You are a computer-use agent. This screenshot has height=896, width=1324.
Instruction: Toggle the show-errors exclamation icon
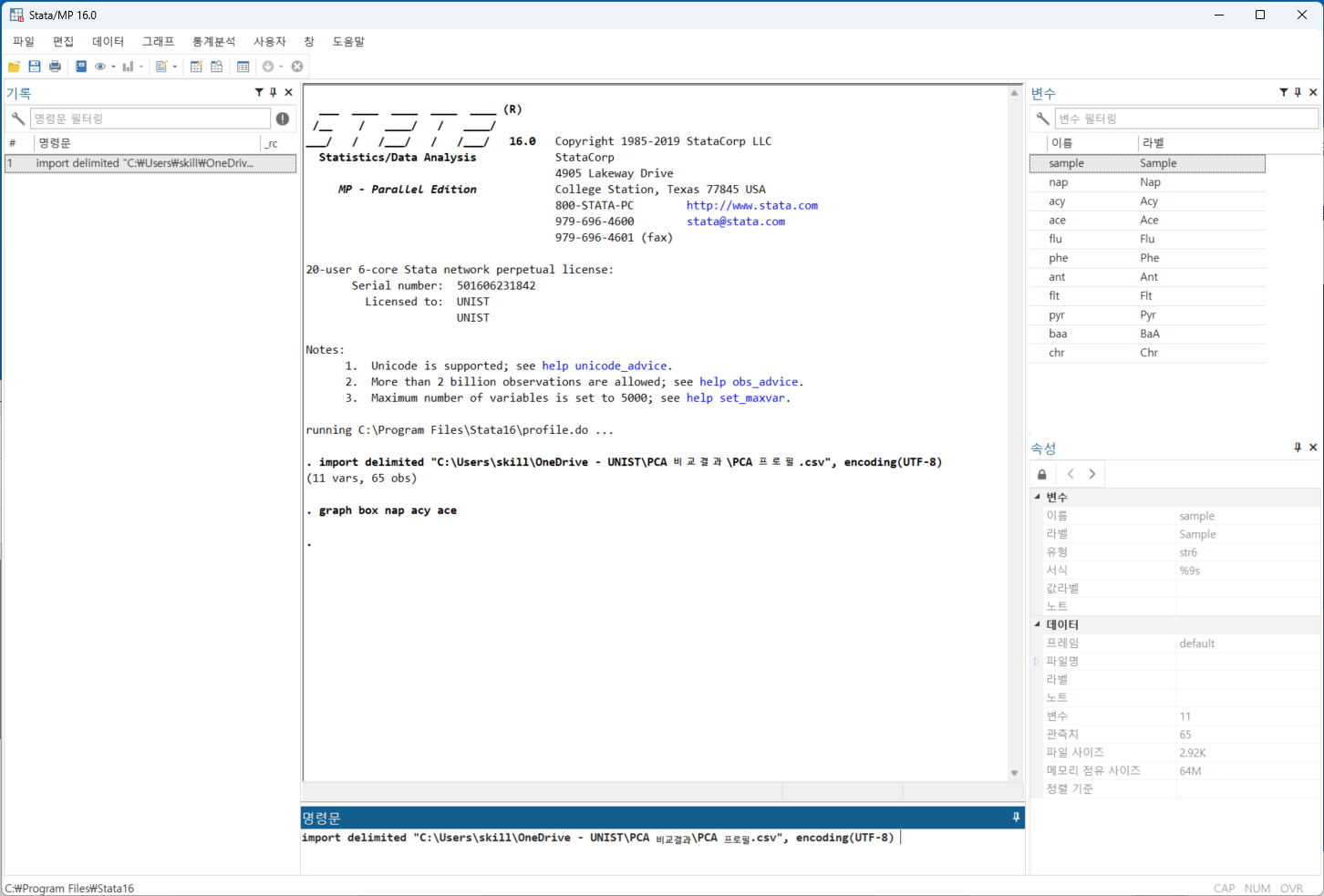(283, 118)
